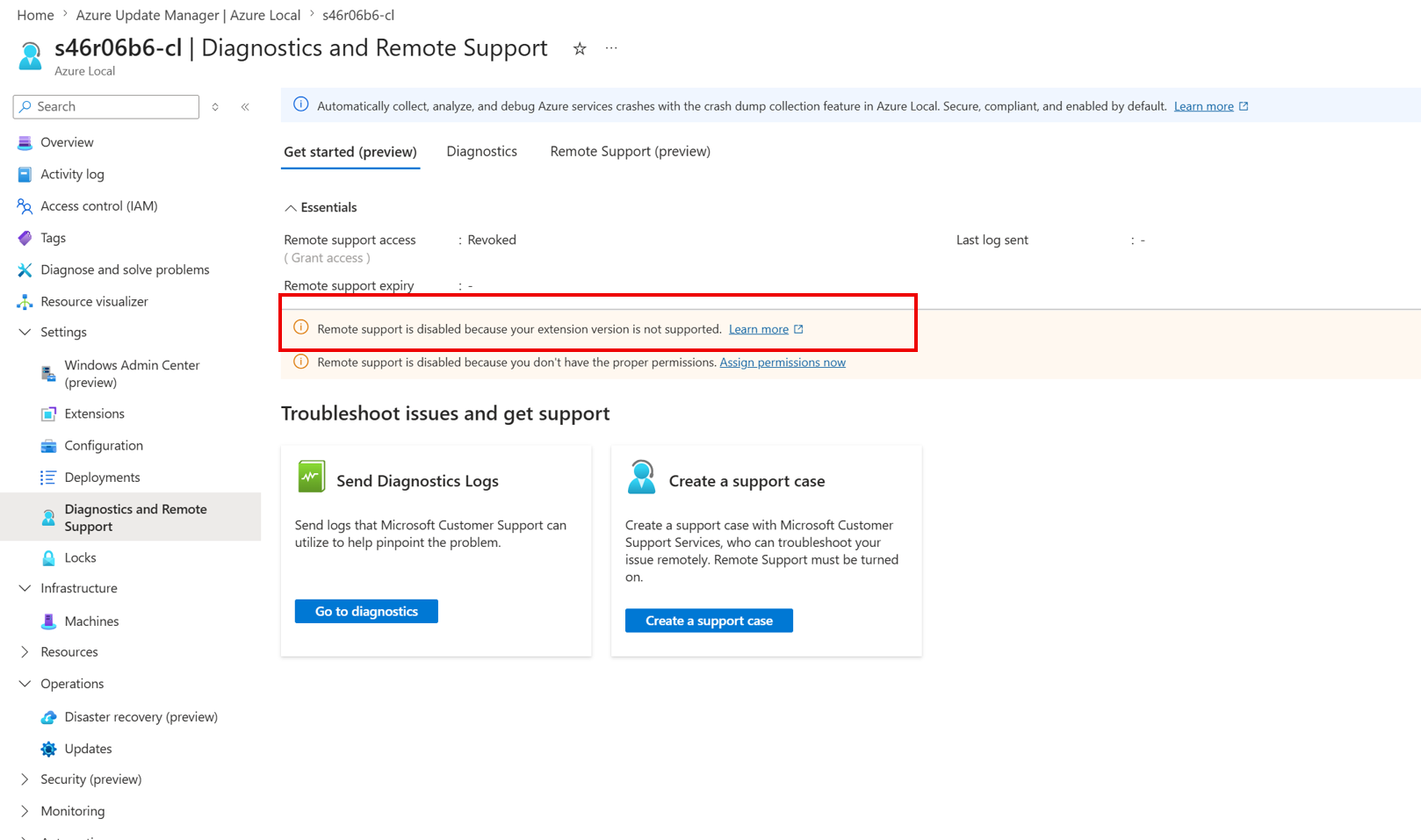Click the Grant access link
Screen dimensions: 1421x840
tap(327, 258)
